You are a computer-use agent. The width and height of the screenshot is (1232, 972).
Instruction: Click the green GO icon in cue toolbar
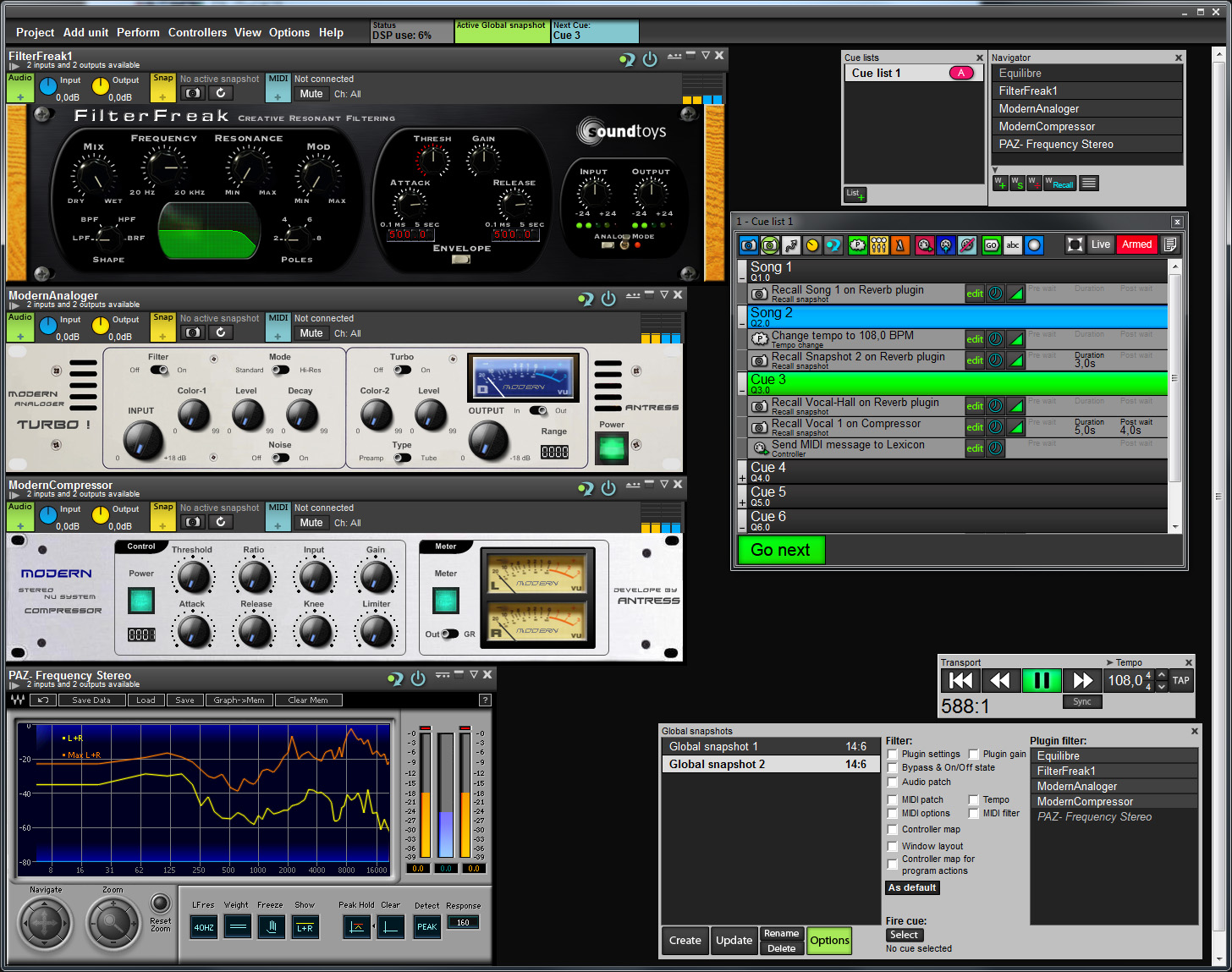991,245
